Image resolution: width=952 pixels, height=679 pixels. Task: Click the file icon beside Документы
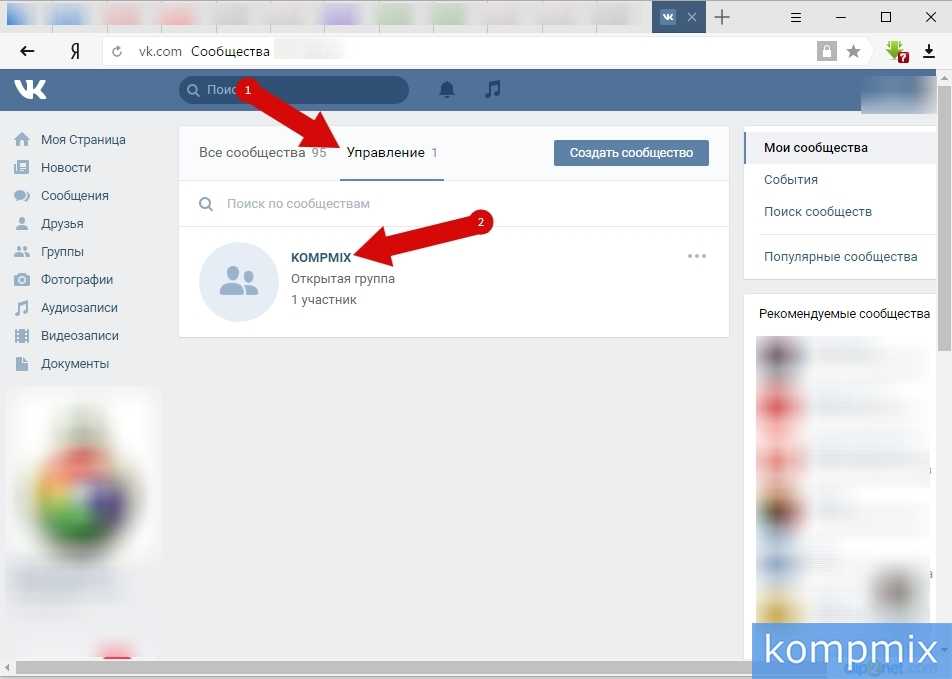point(22,364)
